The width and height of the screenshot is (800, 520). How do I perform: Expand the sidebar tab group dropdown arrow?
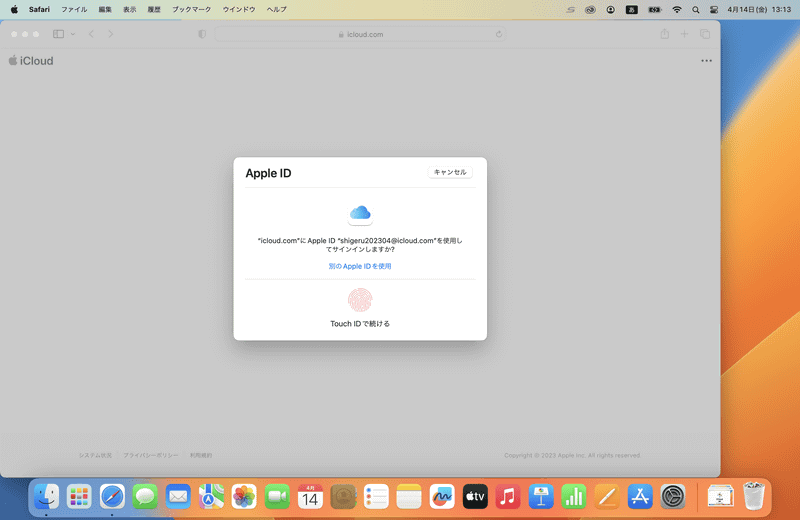[x=73, y=34]
